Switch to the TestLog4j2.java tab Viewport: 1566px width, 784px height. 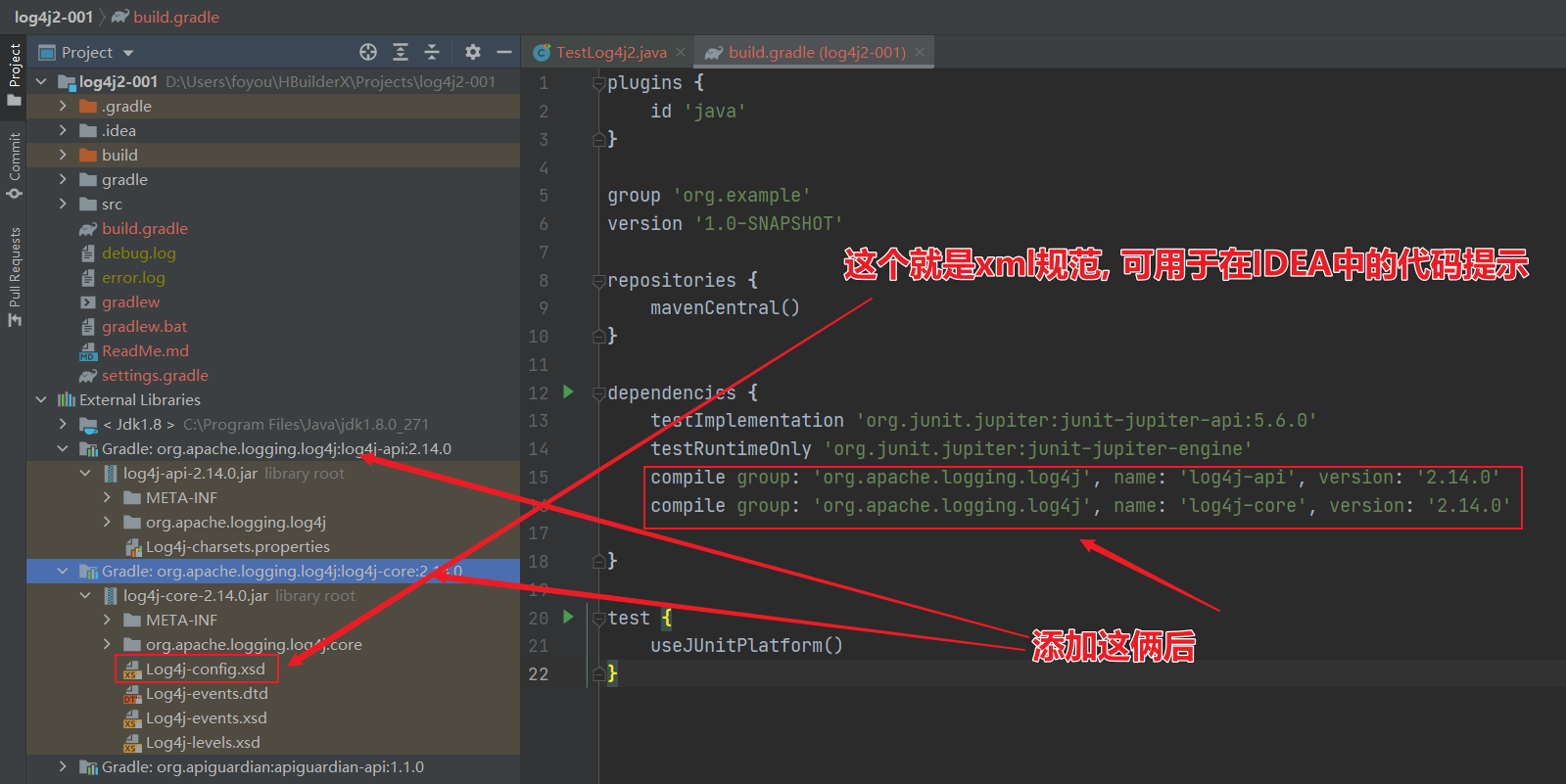click(x=610, y=53)
